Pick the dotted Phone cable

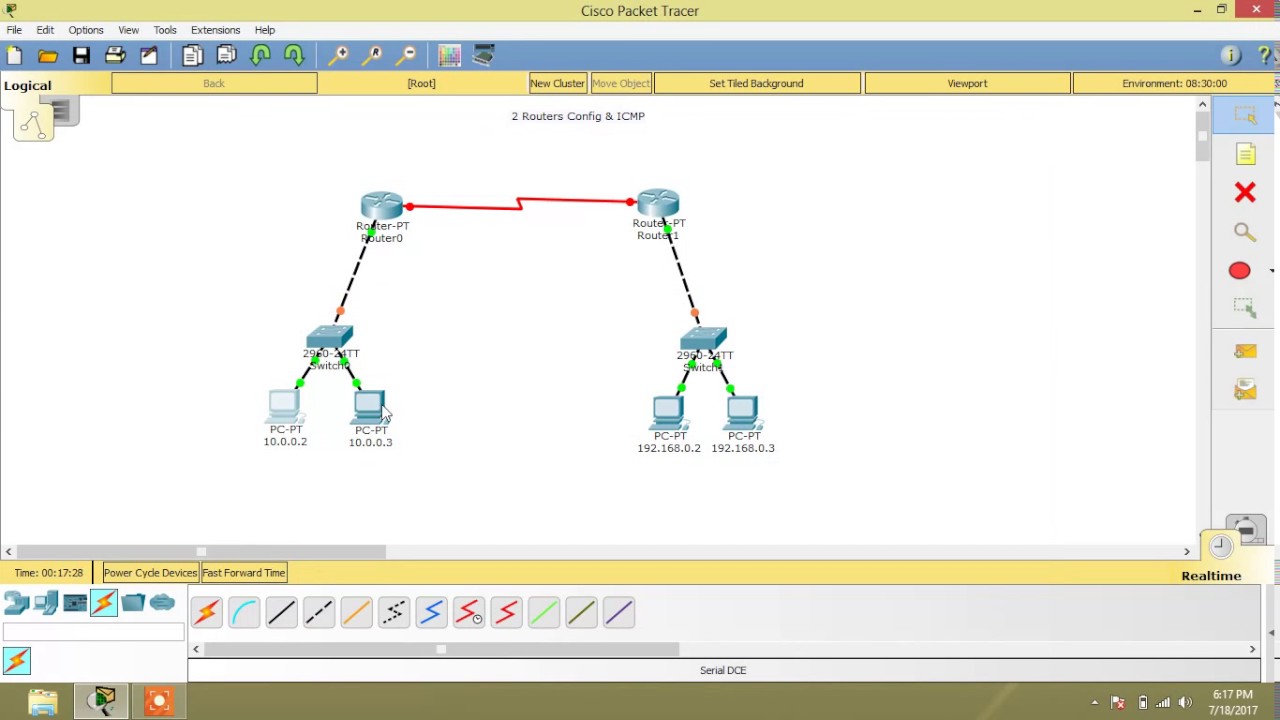(394, 612)
